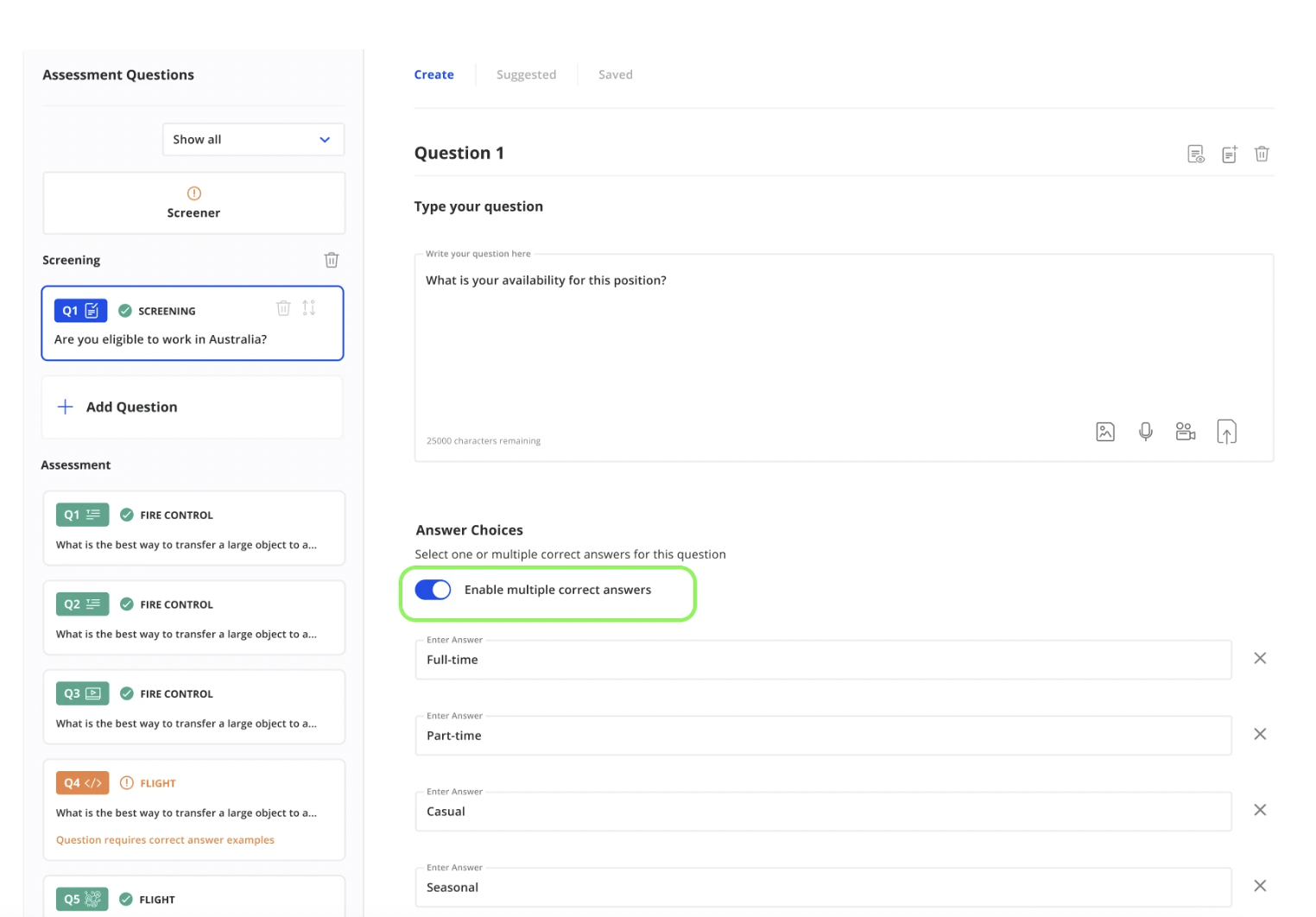Image resolution: width=1316 pixels, height=917 pixels.
Task: Click Add Question button
Action: [x=193, y=408]
